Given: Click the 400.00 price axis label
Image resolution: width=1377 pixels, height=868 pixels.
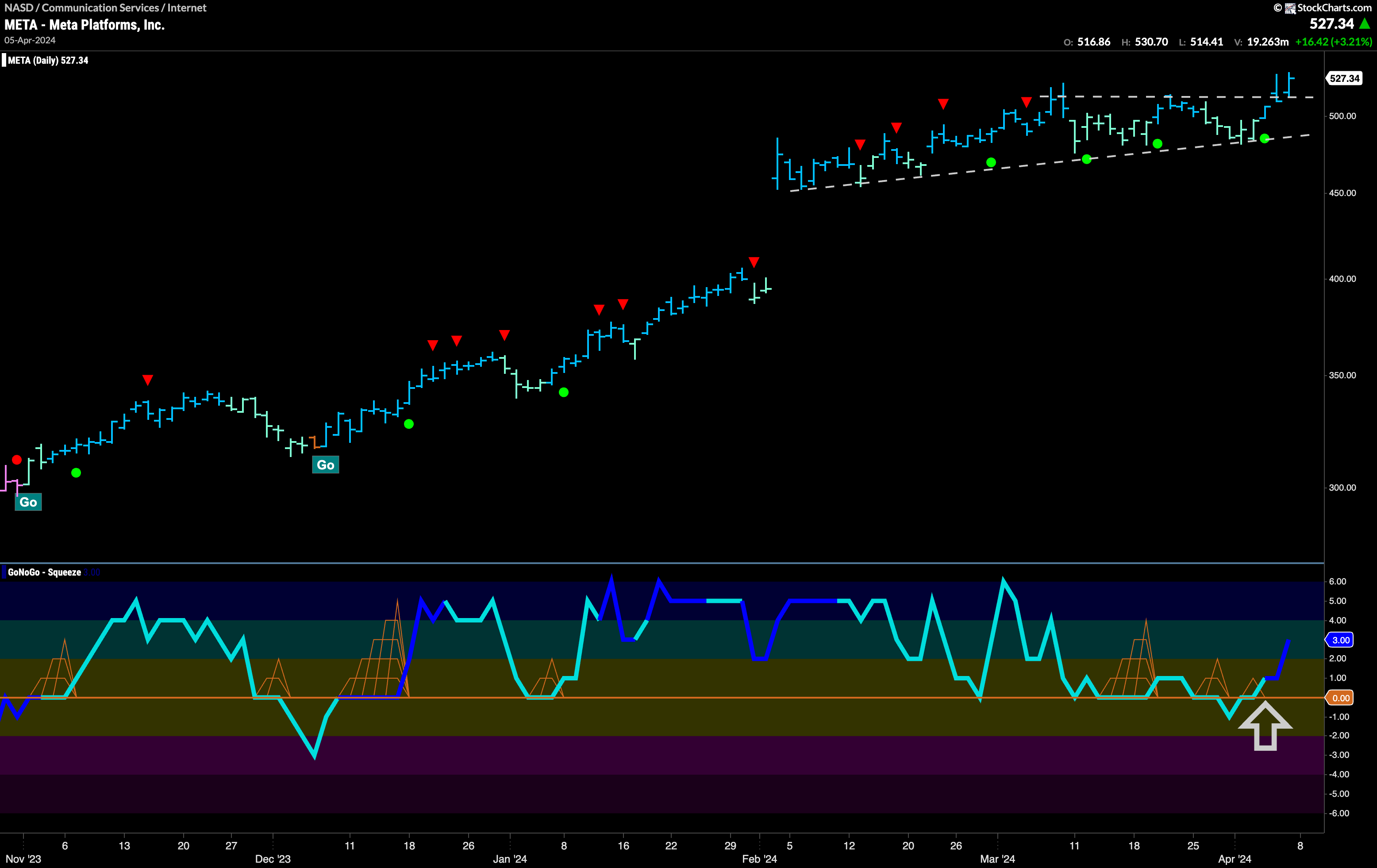Looking at the screenshot, I should pos(1342,279).
